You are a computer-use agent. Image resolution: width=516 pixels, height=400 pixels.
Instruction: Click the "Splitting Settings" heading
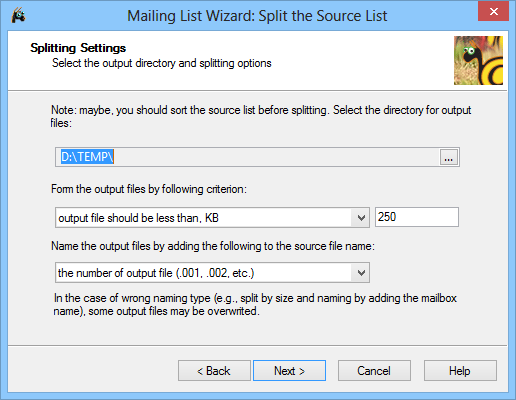[78, 48]
